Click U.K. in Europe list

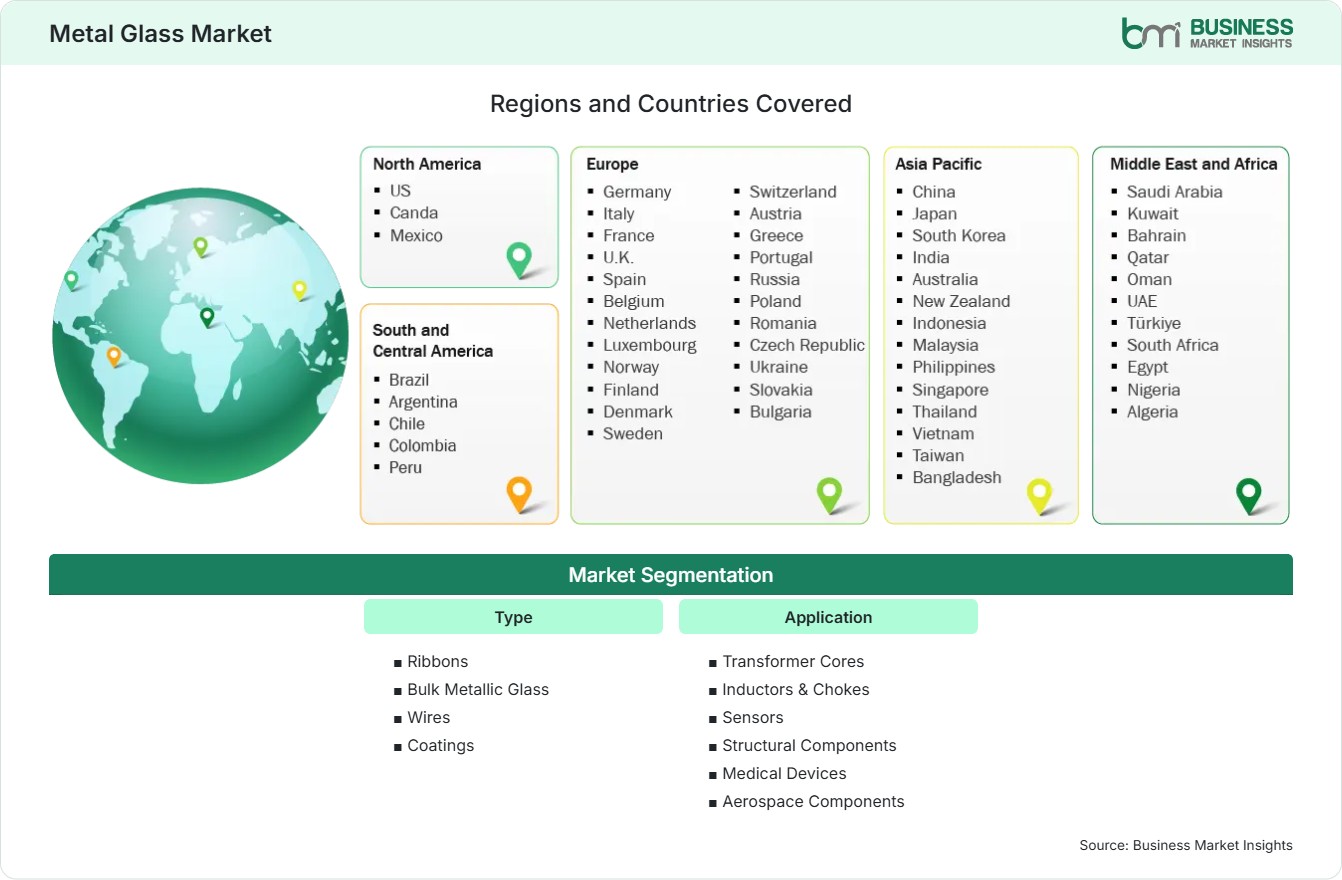click(618, 257)
